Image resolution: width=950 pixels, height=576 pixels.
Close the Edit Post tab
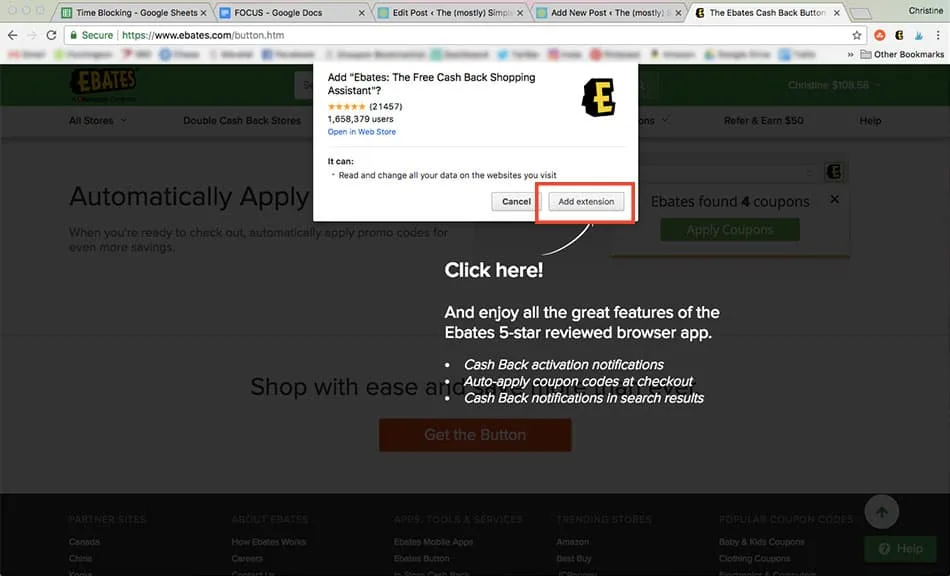520,13
